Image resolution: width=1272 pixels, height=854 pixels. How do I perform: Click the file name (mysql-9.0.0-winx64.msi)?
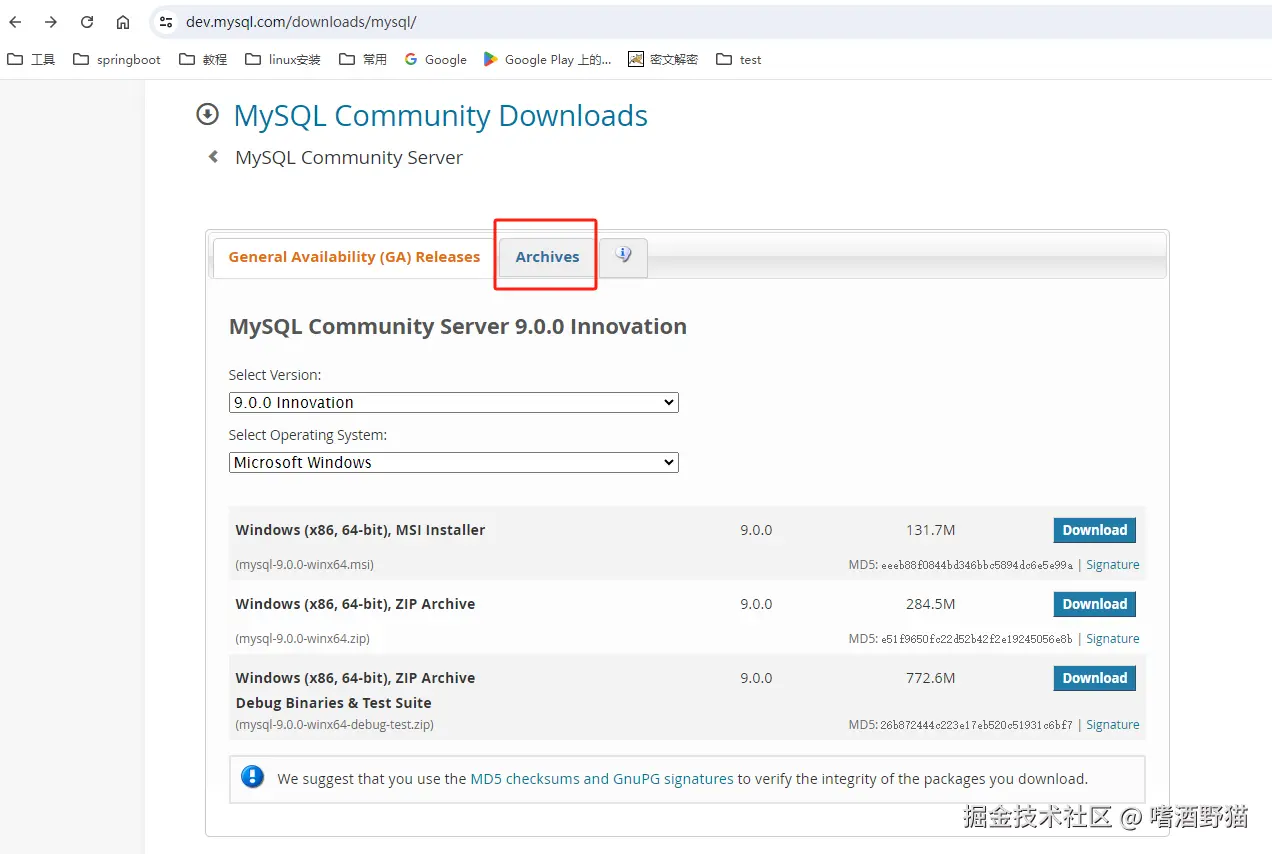tap(305, 565)
